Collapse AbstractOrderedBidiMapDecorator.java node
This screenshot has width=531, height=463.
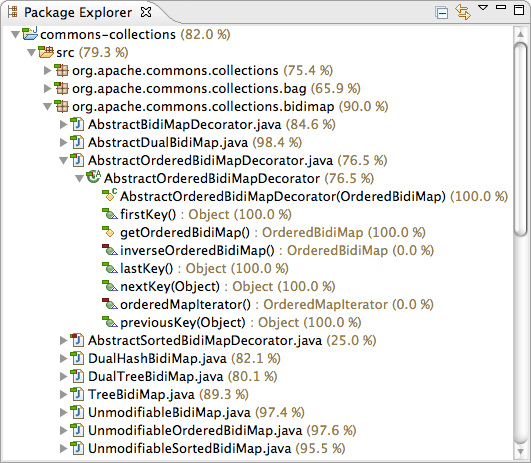tap(63, 161)
